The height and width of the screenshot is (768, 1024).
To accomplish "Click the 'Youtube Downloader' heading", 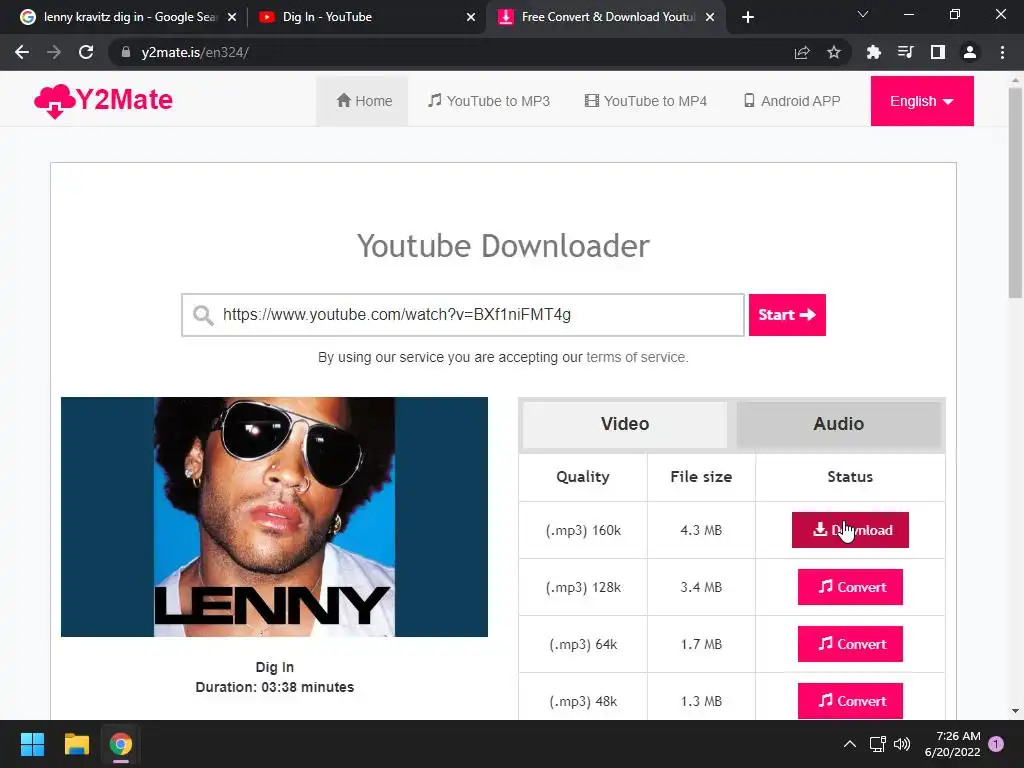I will tap(503, 246).
